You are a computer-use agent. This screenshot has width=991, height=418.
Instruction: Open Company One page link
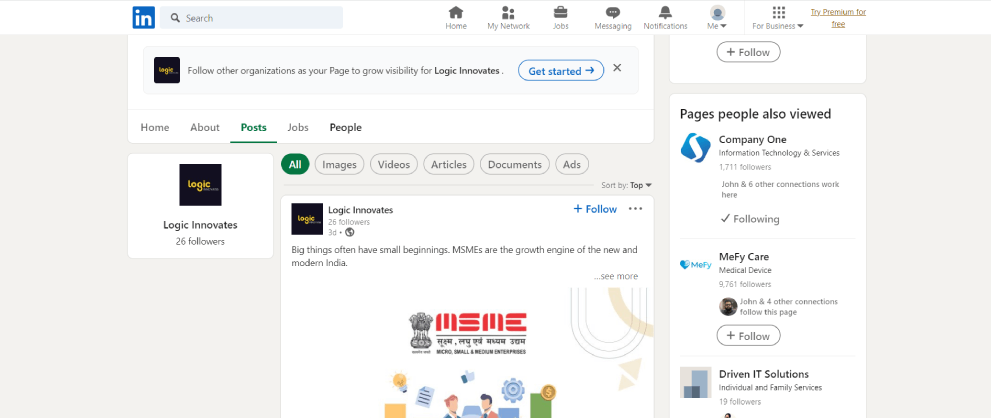click(x=752, y=140)
